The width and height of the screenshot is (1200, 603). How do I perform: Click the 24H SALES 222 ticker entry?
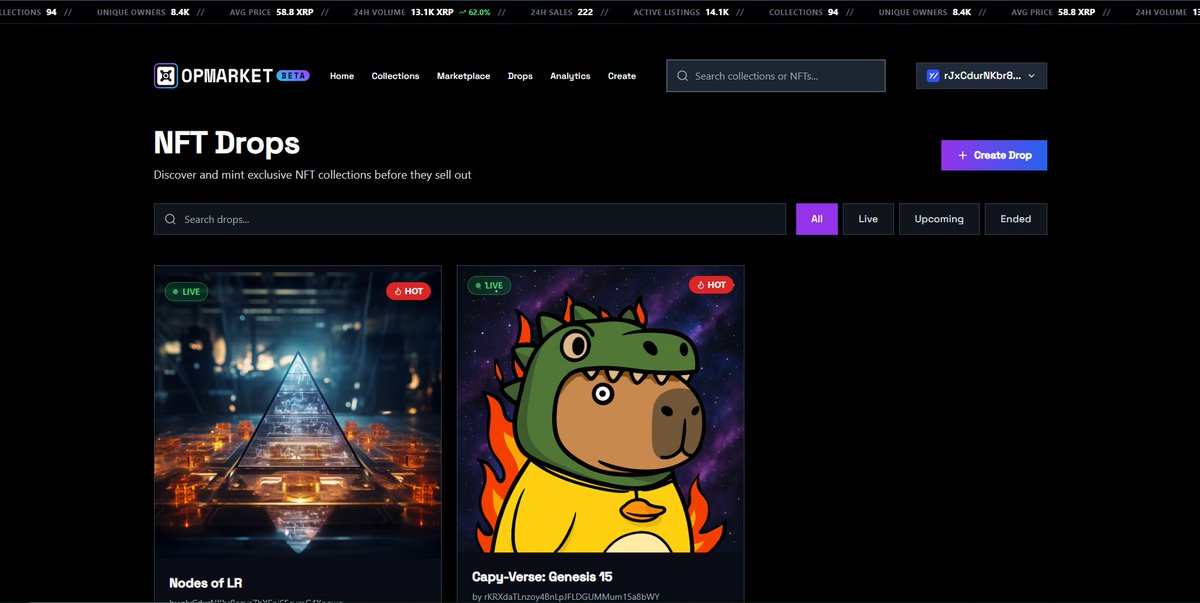561,12
